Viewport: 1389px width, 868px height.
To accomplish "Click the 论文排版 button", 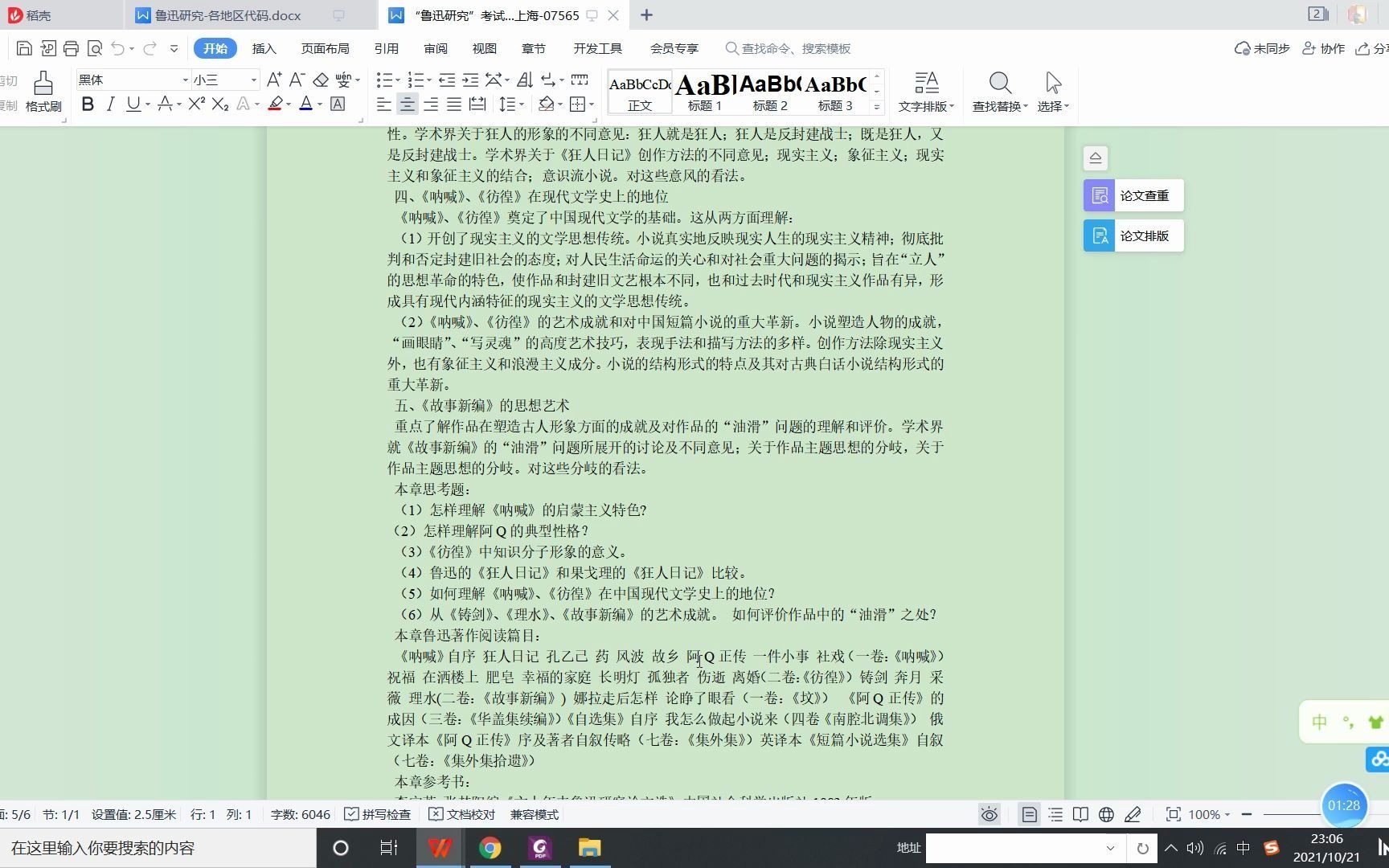I will click(x=1133, y=235).
